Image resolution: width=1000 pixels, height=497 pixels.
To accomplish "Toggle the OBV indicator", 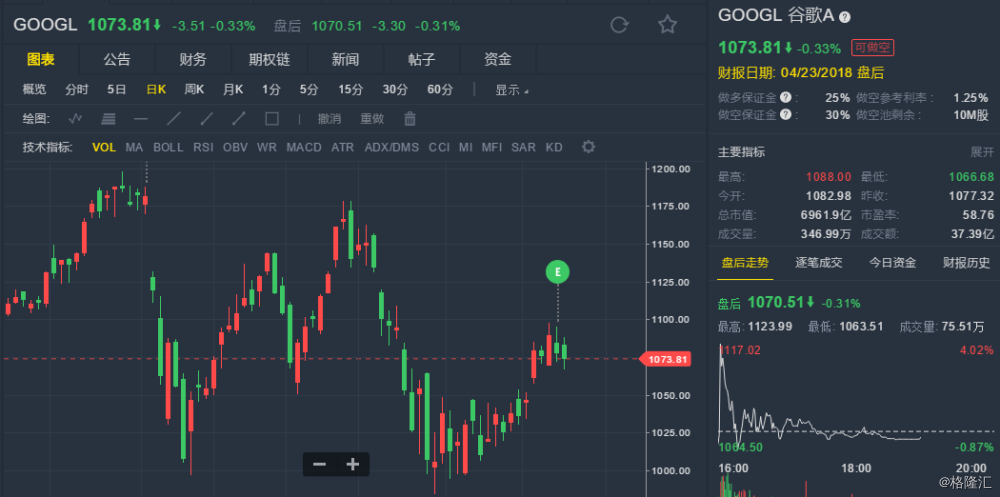I will click(235, 147).
